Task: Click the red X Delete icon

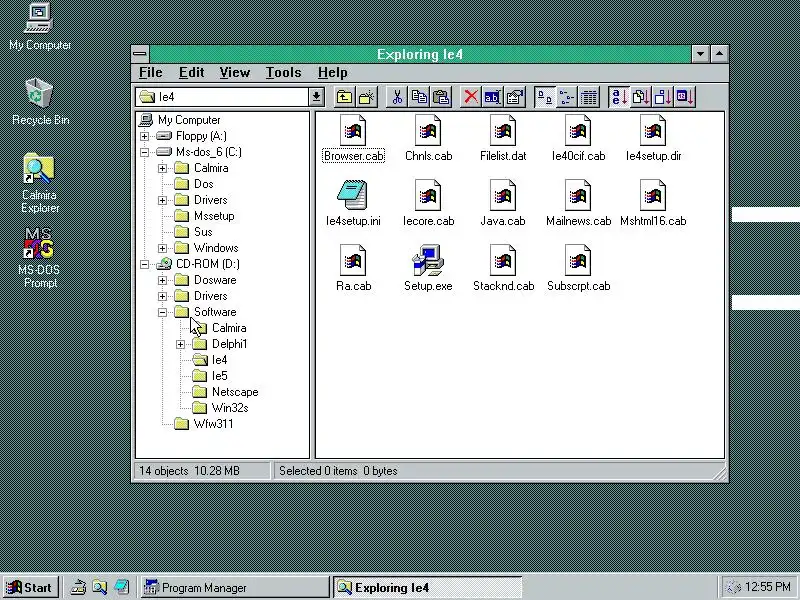Action: coord(471,97)
